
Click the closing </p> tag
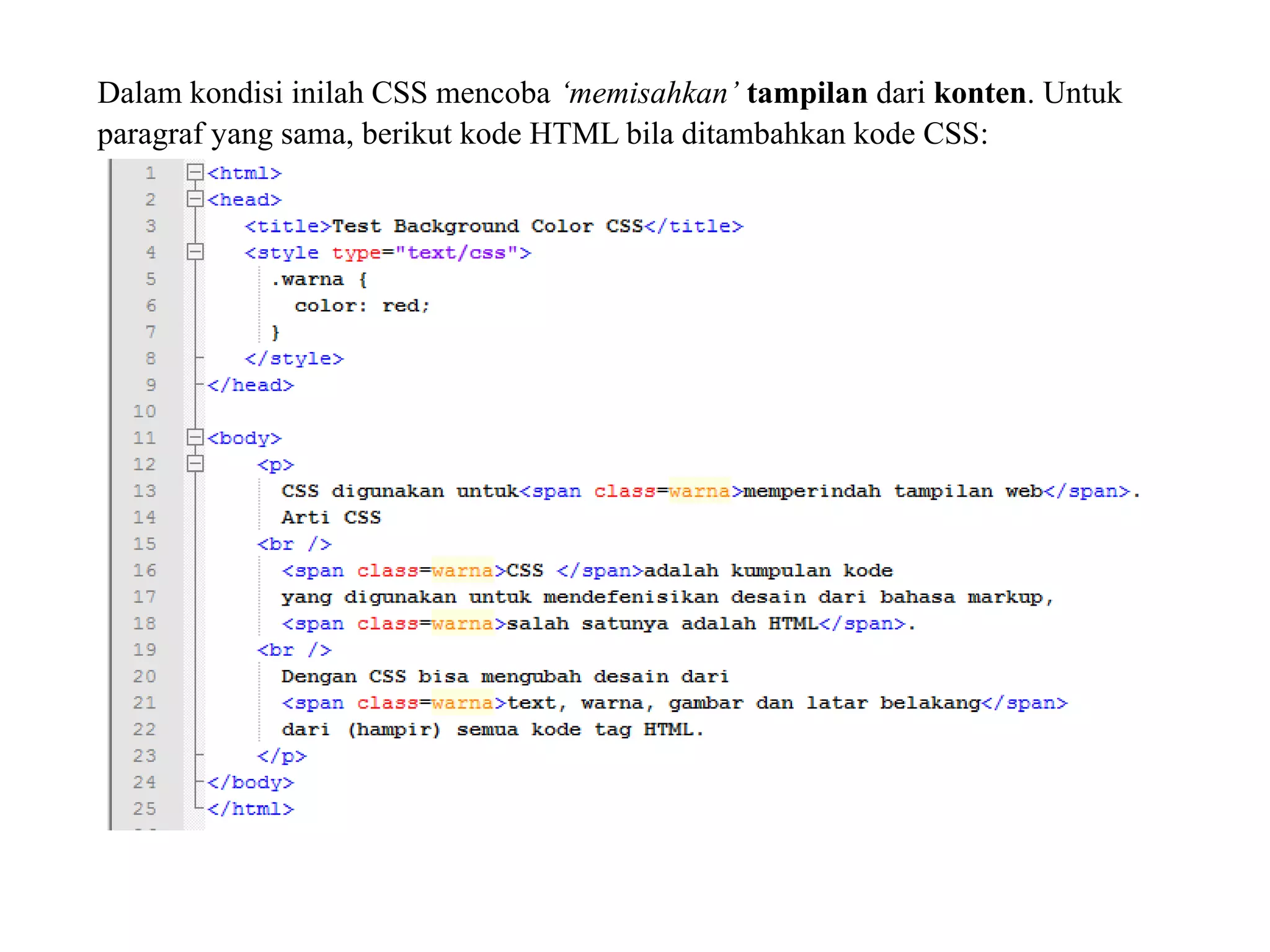click(282, 756)
